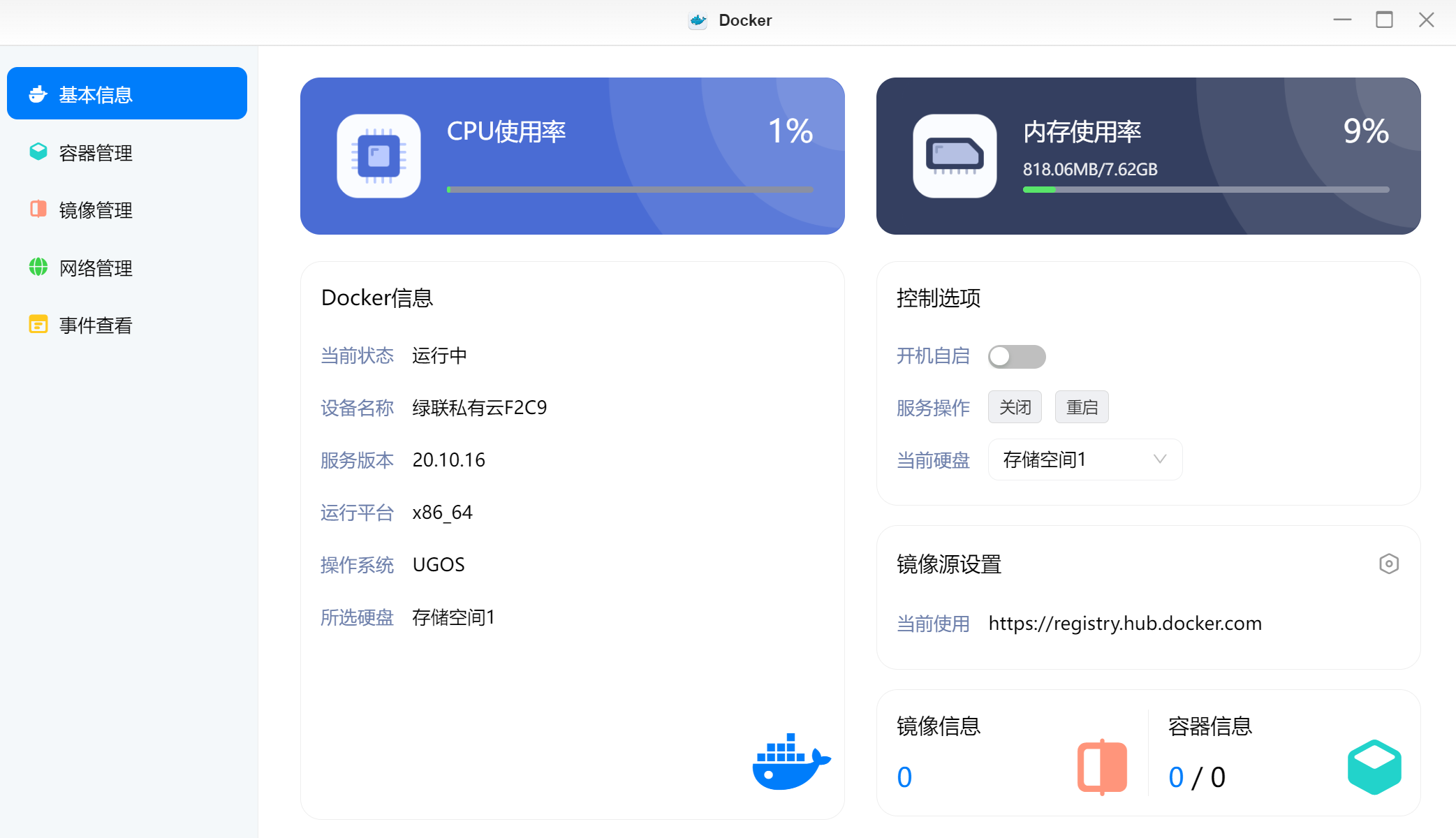Open the 容器管理 sidebar menu
Screen dimensions: 1456x838
96,153
